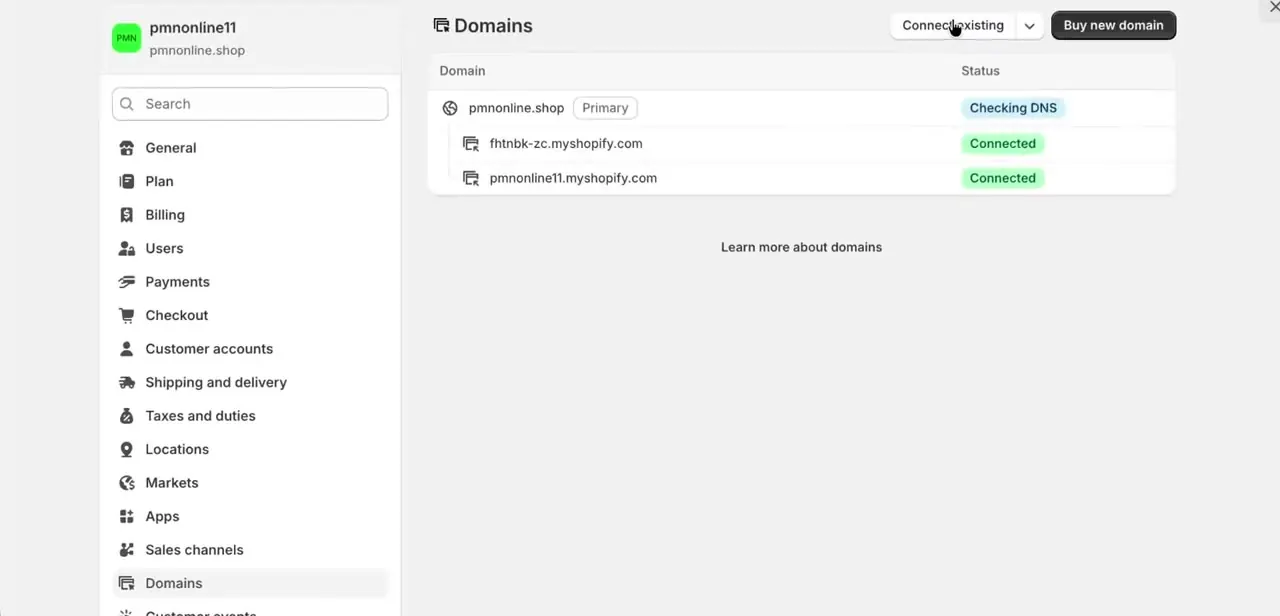
Task: Open Locations settings
Action: pos(177,449)
